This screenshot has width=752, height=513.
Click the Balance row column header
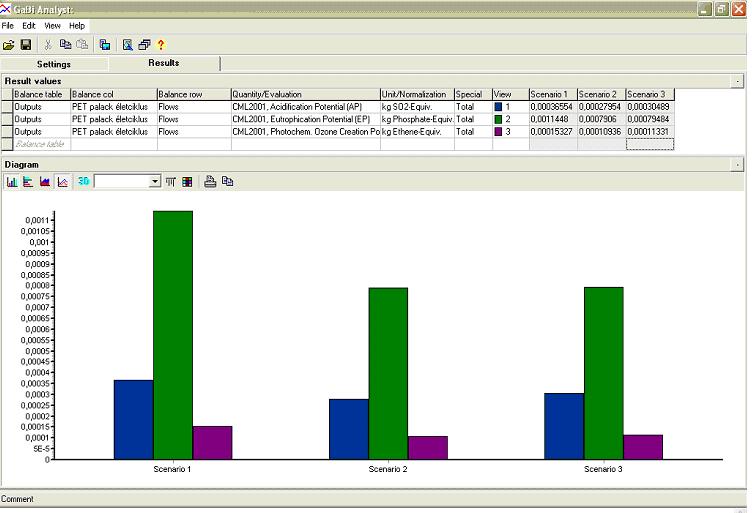point(194,94)
